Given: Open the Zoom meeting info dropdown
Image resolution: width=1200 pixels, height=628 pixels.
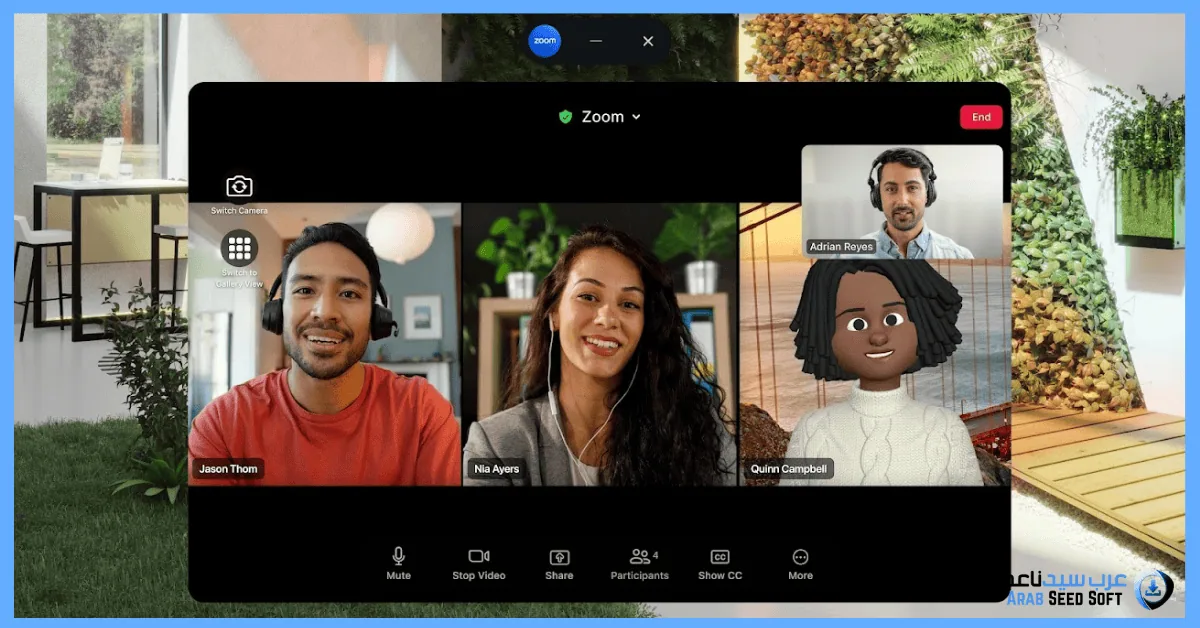Looking at the screenshot, I should coord(637,116).
